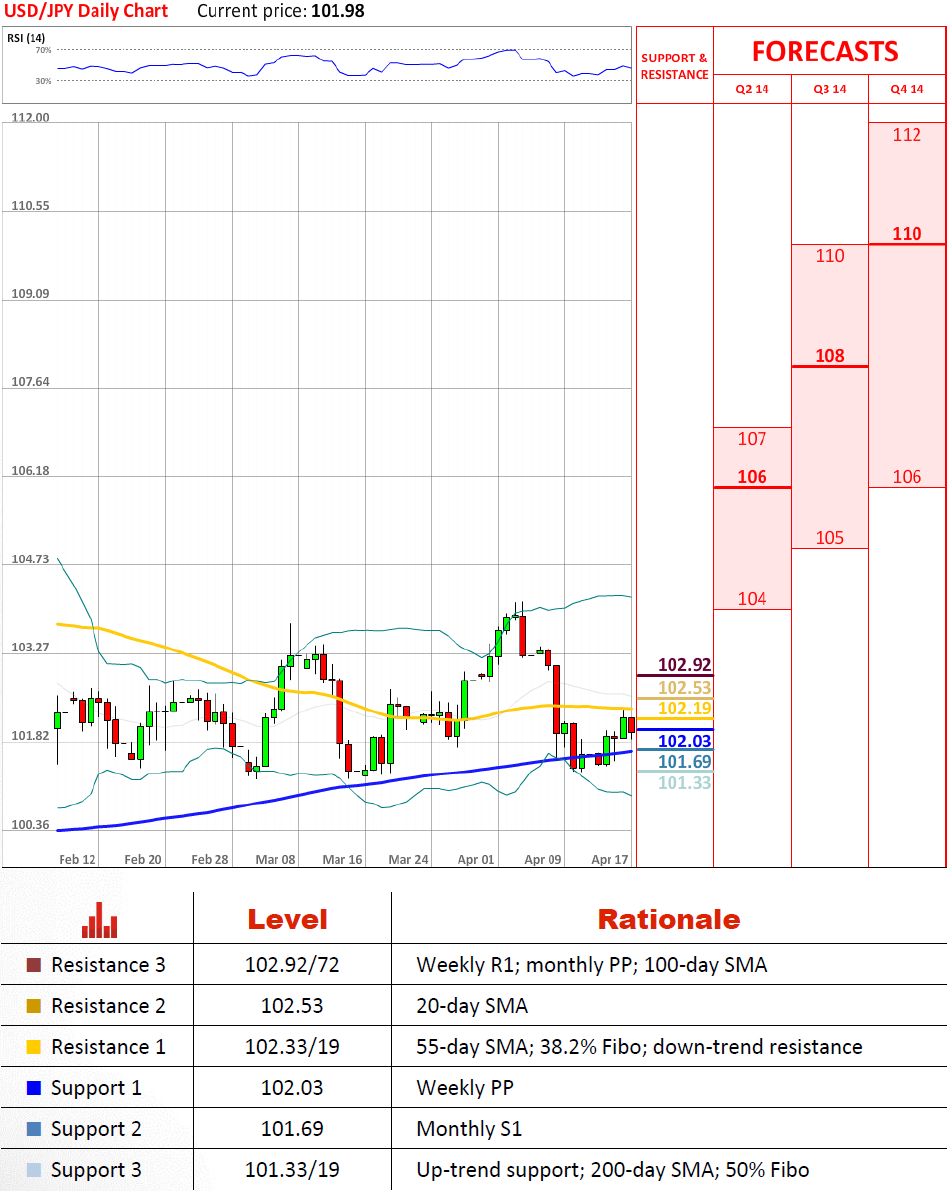Click the 'Feb 12' date axis label
950x1191 pixels.
[77, 859]
